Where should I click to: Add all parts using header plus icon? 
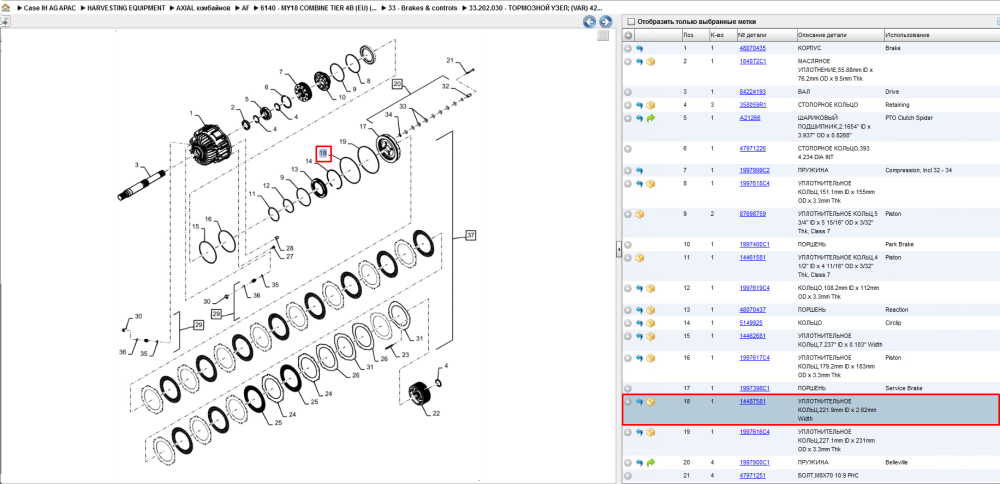point(628,35)
